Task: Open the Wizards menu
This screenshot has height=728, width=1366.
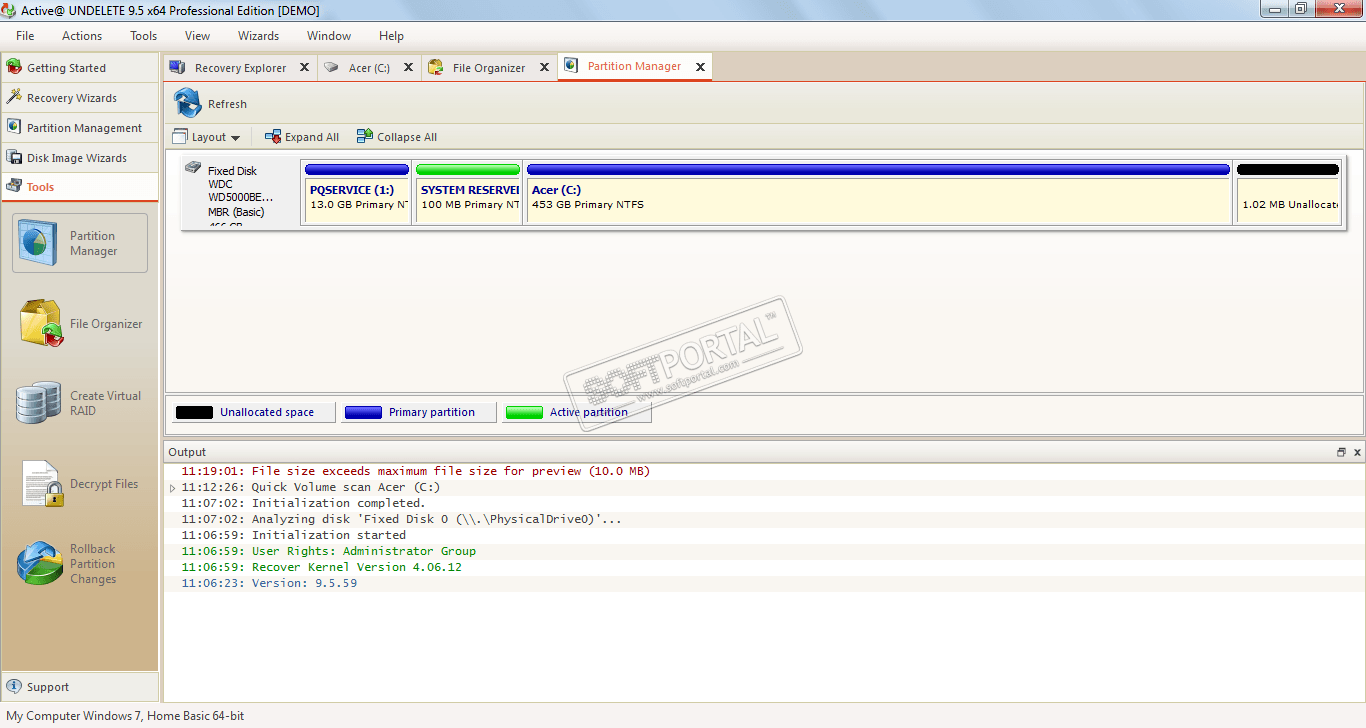Action: (258, 35)
